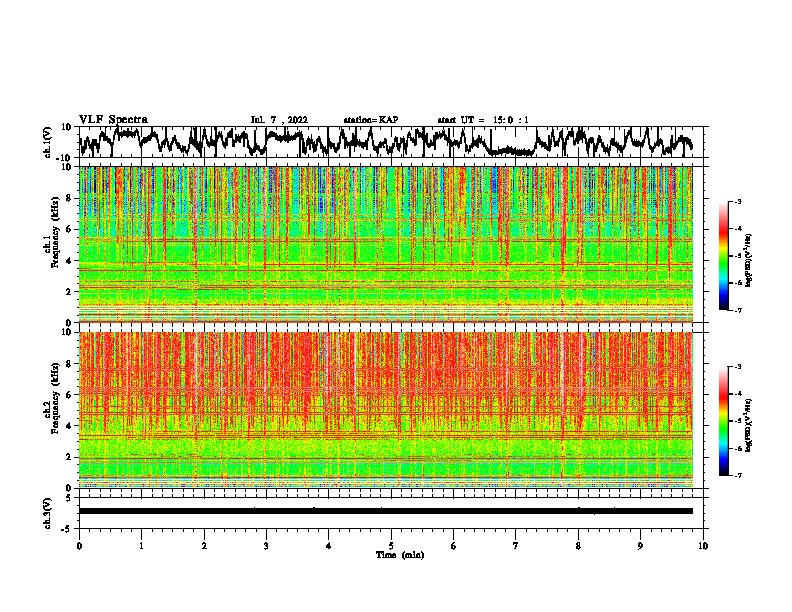Click the "4" kHz tick on ch.1 frequency axis
792x612 pixels.
pyautogui.click(x=69, y=261)
